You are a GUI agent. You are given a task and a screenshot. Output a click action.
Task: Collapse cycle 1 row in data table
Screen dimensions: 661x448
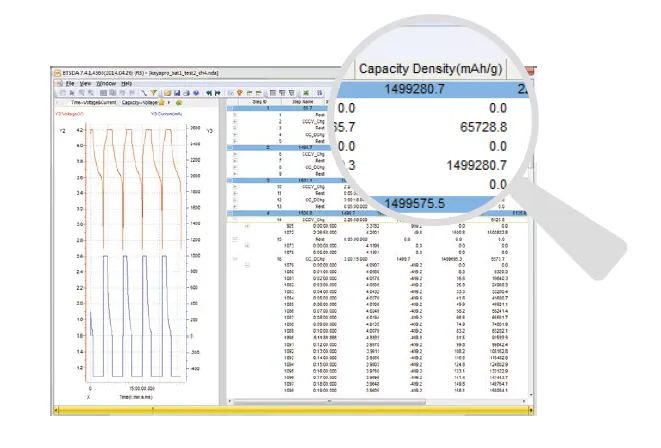[x=231, y=107]
